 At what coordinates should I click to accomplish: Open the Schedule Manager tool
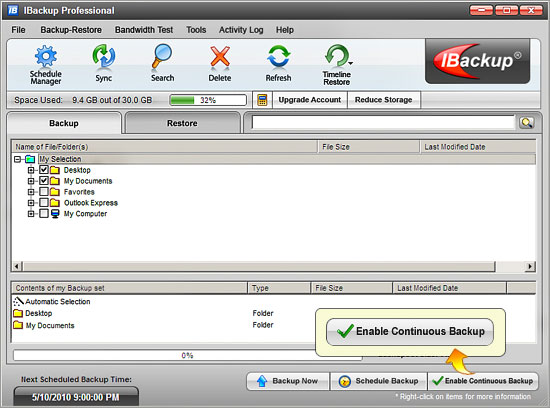coord(46,65)
